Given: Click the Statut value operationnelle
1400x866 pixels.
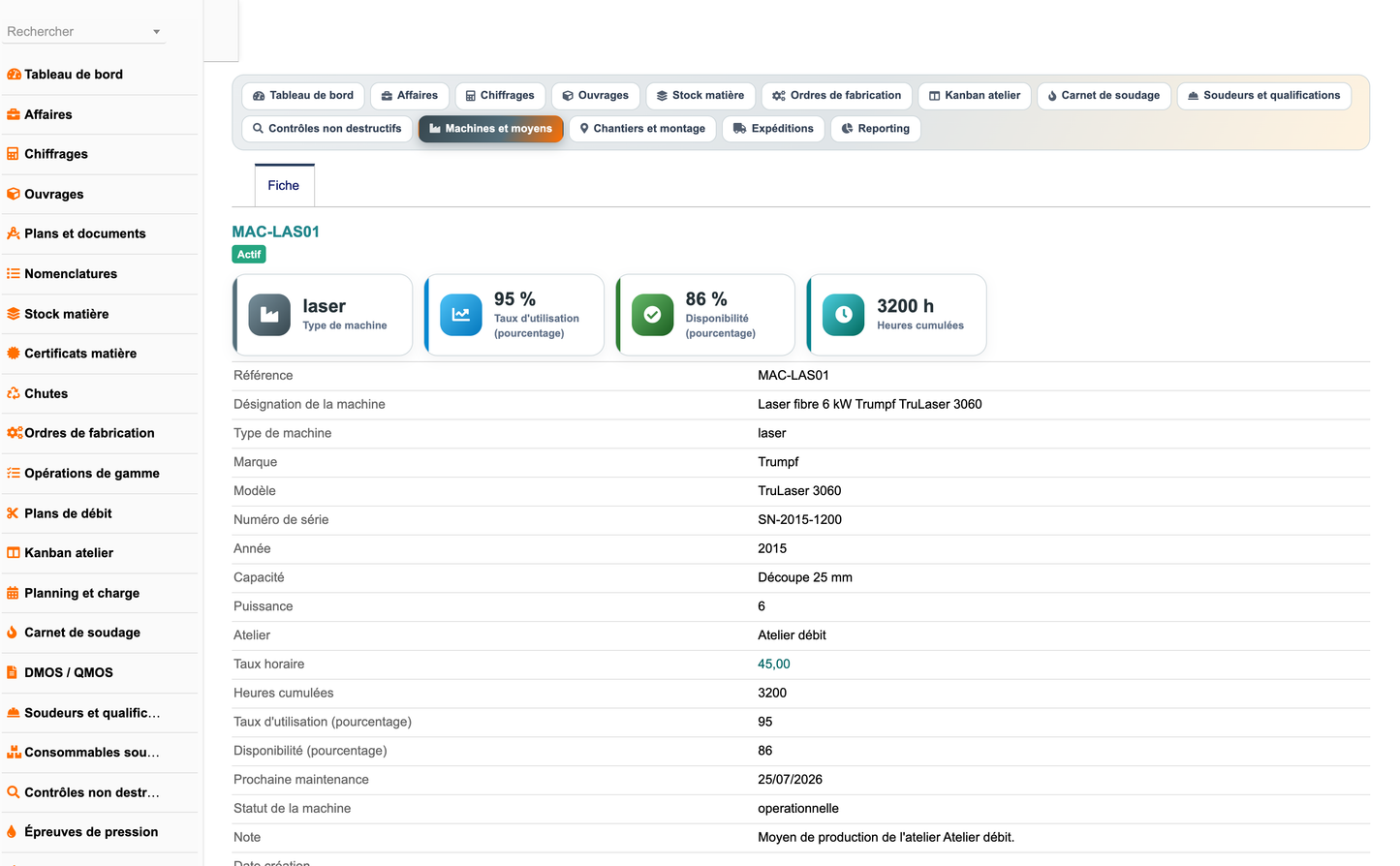Looking at the screenshot, I should tap(798, 809).
